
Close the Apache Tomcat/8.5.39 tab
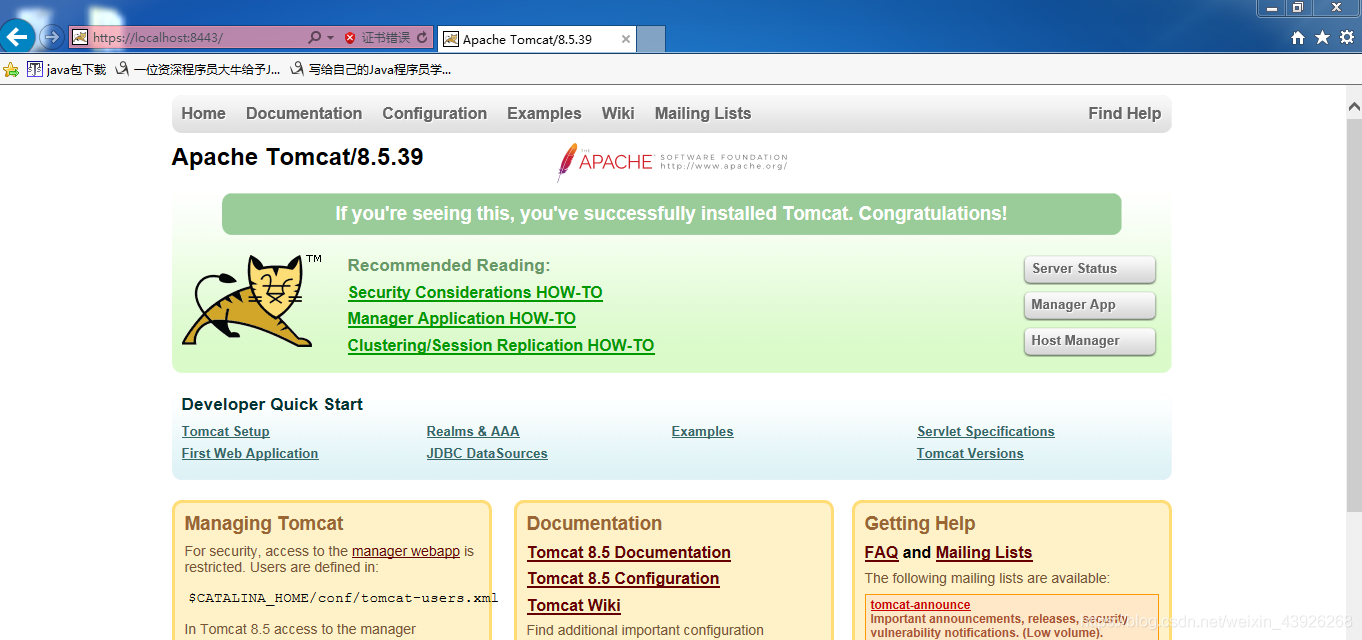point(626,39)
